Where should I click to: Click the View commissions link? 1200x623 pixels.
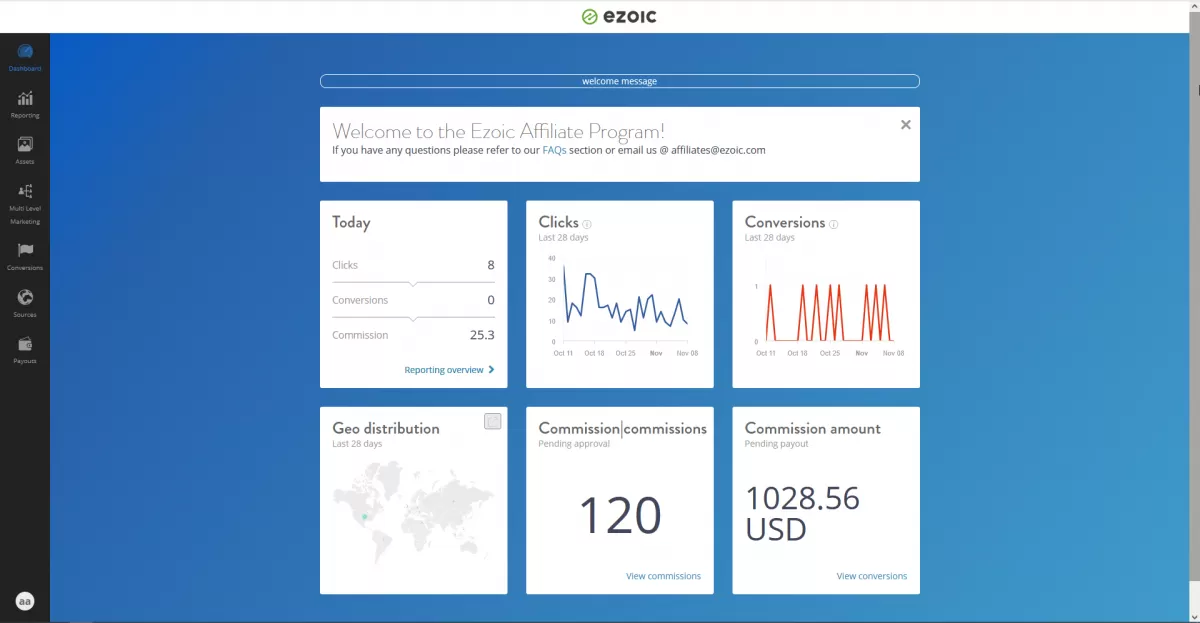[663, 576]
